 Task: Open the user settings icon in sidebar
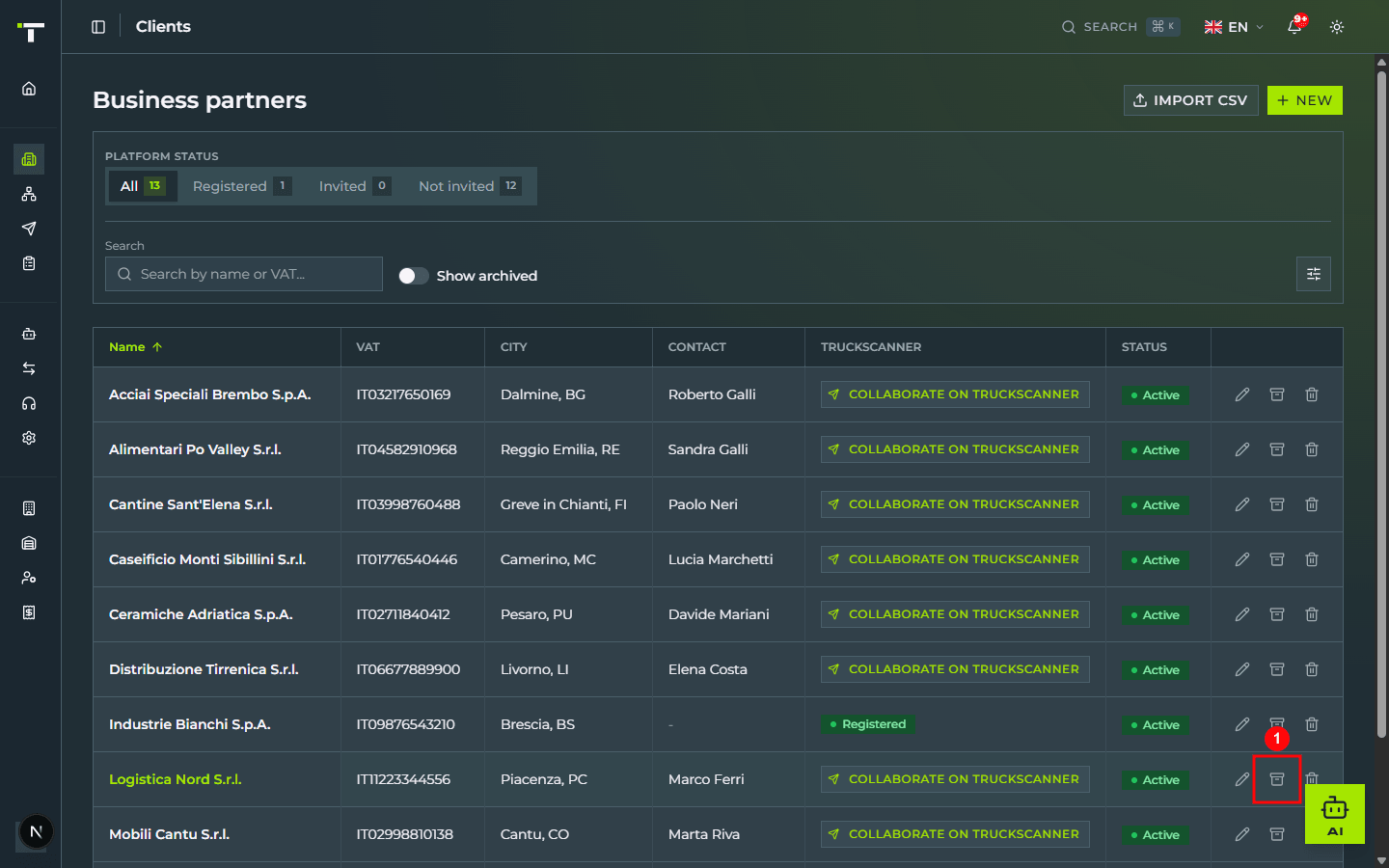29,578
